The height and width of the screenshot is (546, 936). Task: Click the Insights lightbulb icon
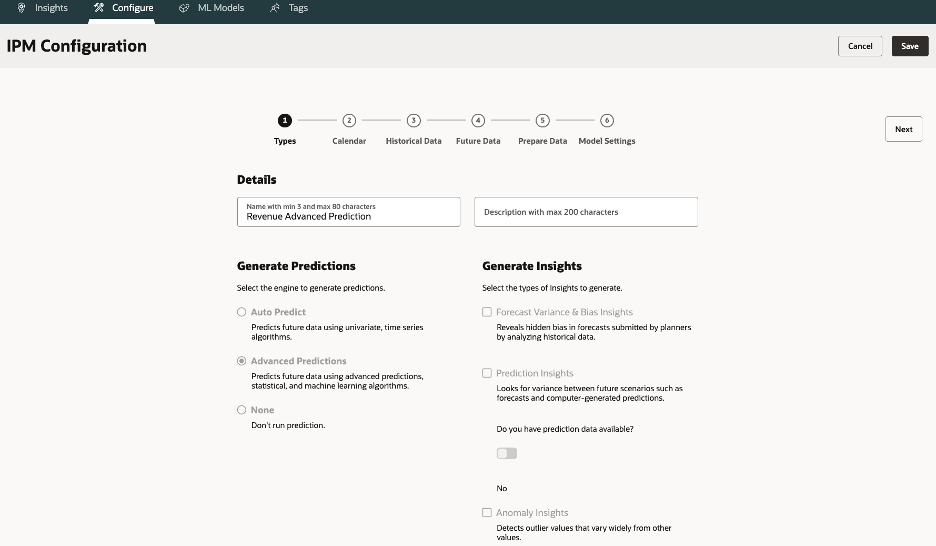pos(22,8)
